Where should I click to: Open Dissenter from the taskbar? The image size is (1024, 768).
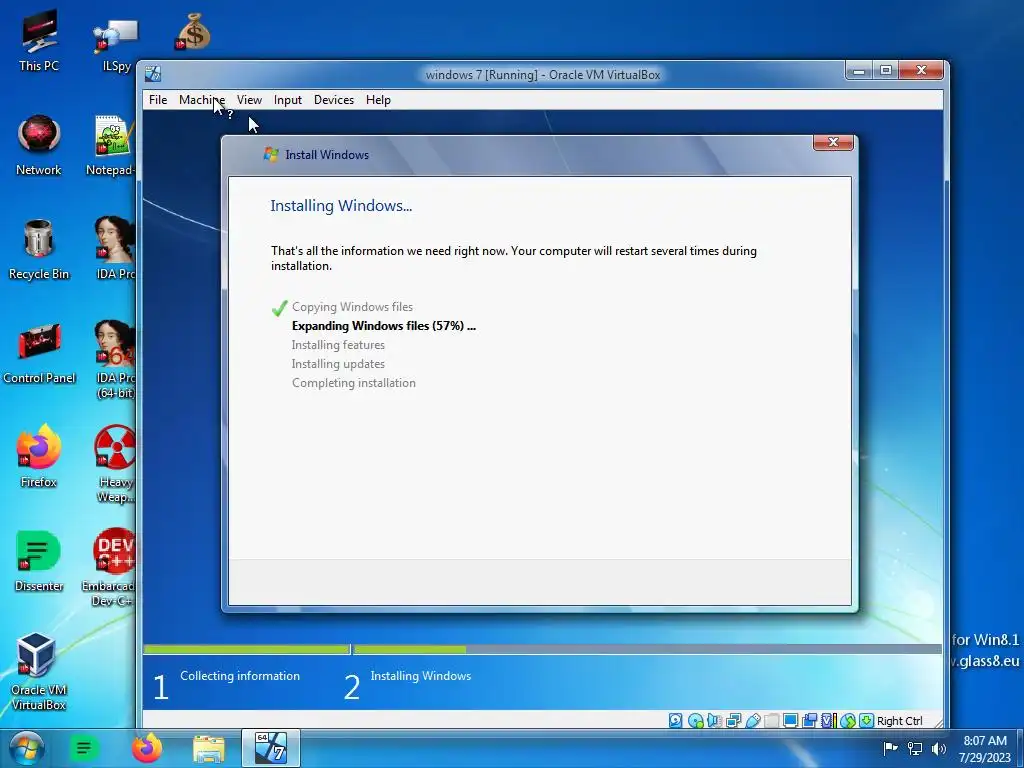click(84, 748)
